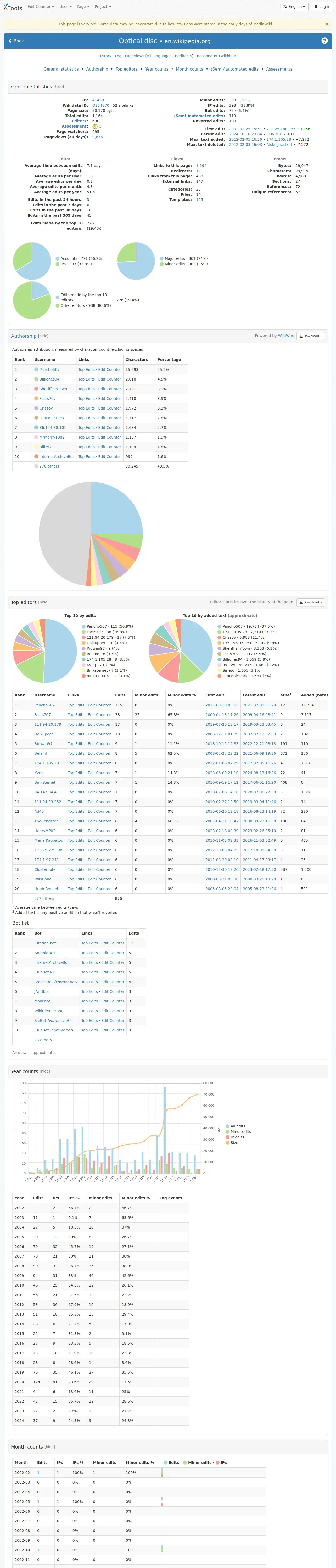The height and width of the screenshot is (1568, 336).
Task: Open Reasonator (Wikidata) link
Action: [x=217, y=56]
